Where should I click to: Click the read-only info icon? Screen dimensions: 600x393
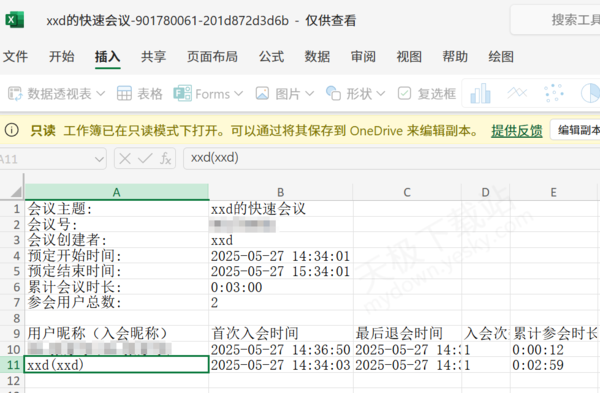click(11, 130)
